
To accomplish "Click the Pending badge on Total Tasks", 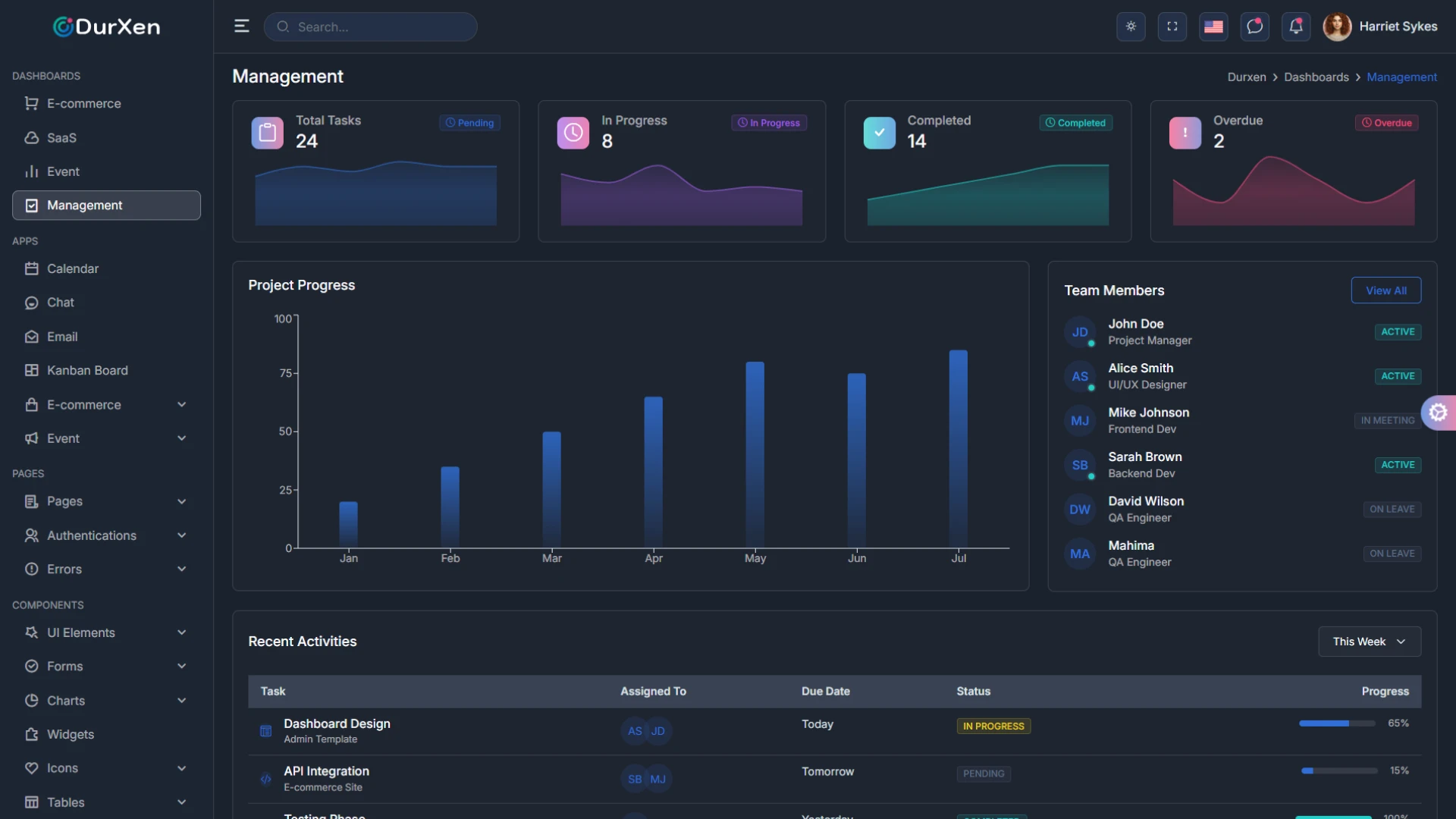I will 469,123.
